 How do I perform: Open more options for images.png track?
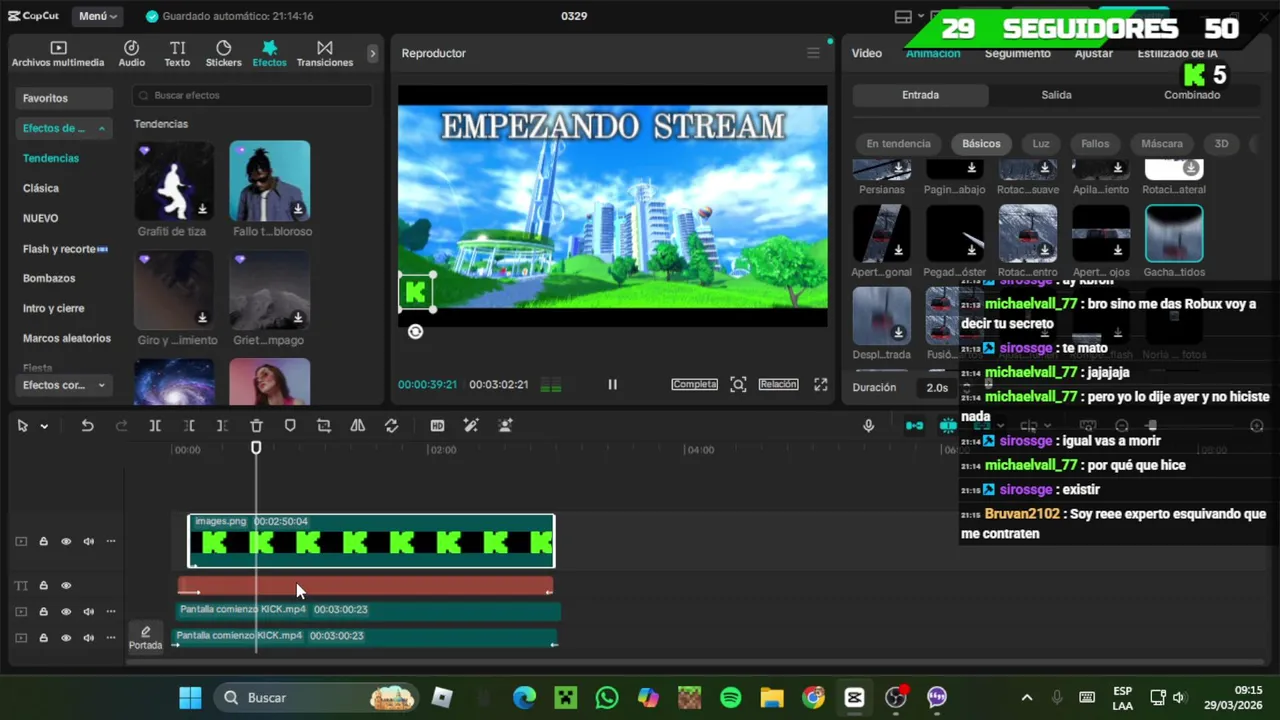[111, 541]
